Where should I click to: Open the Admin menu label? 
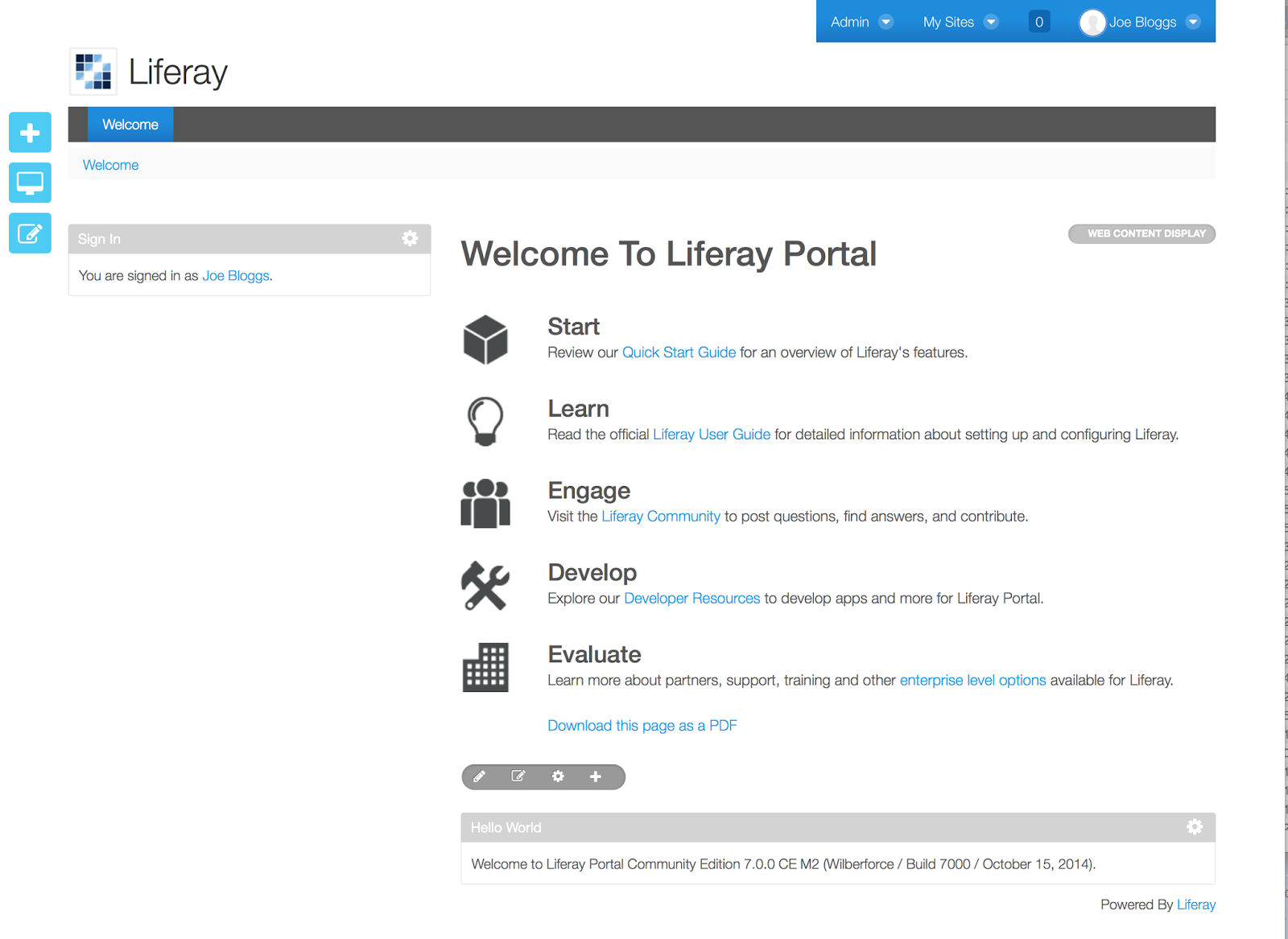click(850, 22)
